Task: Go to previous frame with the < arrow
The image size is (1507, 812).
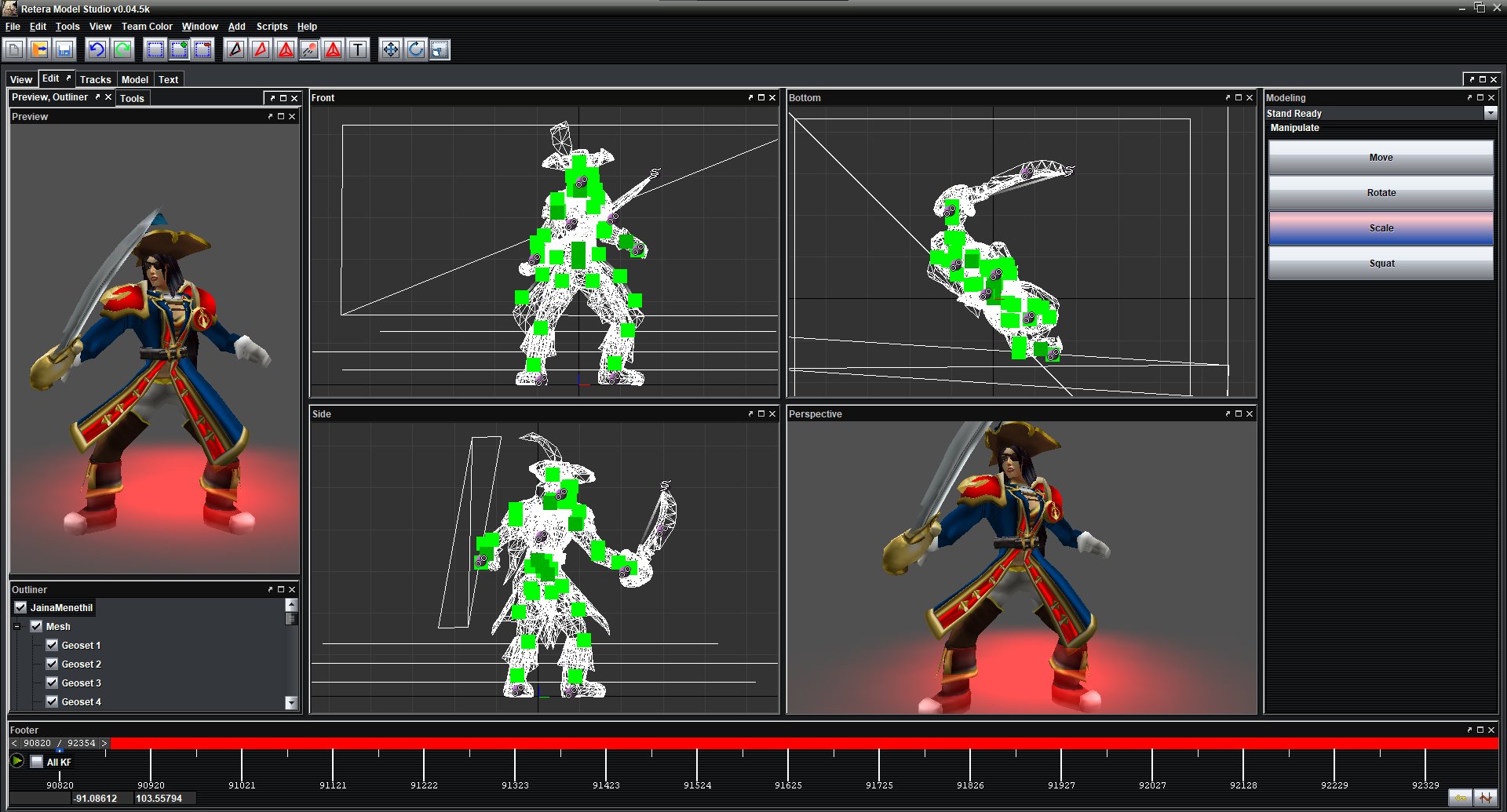Action: (14, 743)
